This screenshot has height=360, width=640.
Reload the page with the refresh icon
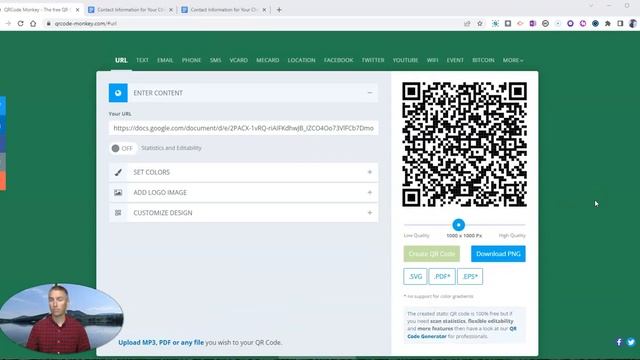tap(20, 24)
